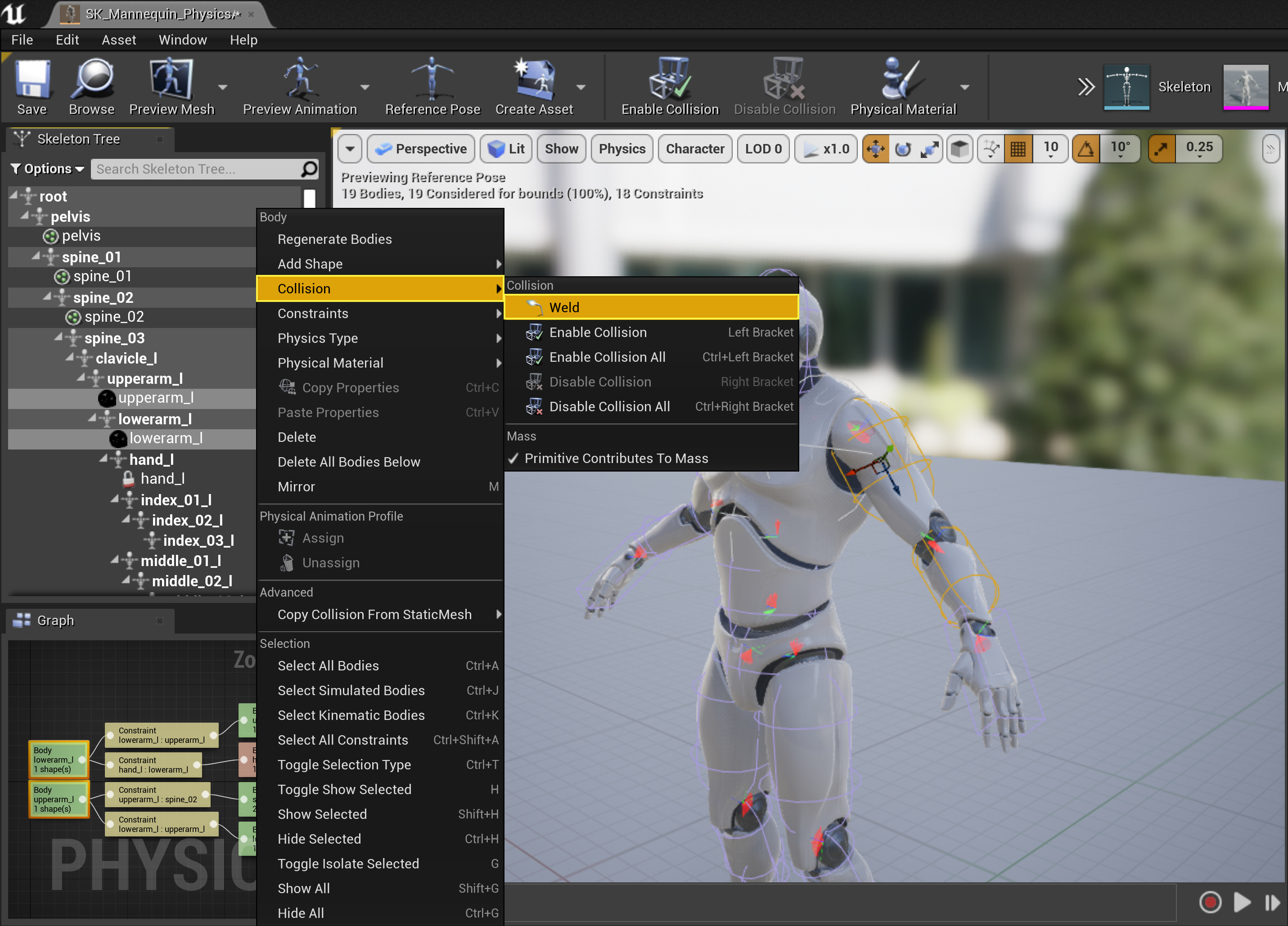Toggle grid snapping icon in viewport
1288x926 pixels.
click(x=1018, y=149)
